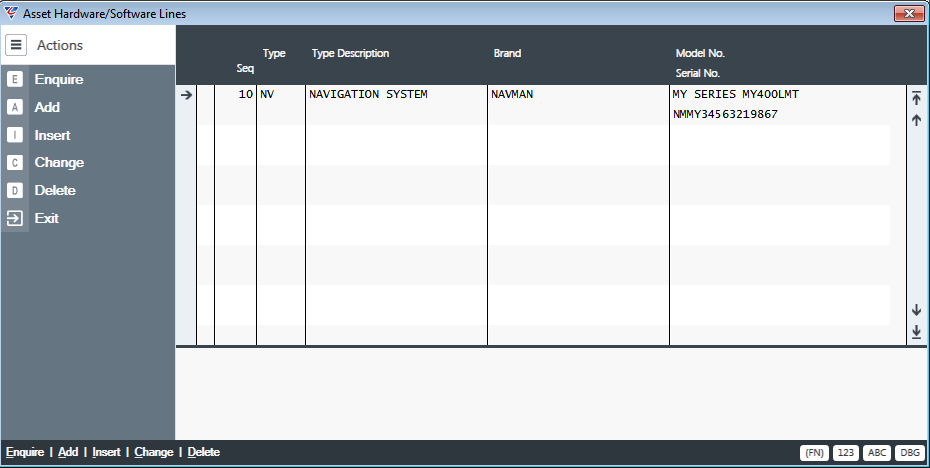Click Enquire link in bottom bar
This screenshot has height=468, width=930.
pos(25,452)
